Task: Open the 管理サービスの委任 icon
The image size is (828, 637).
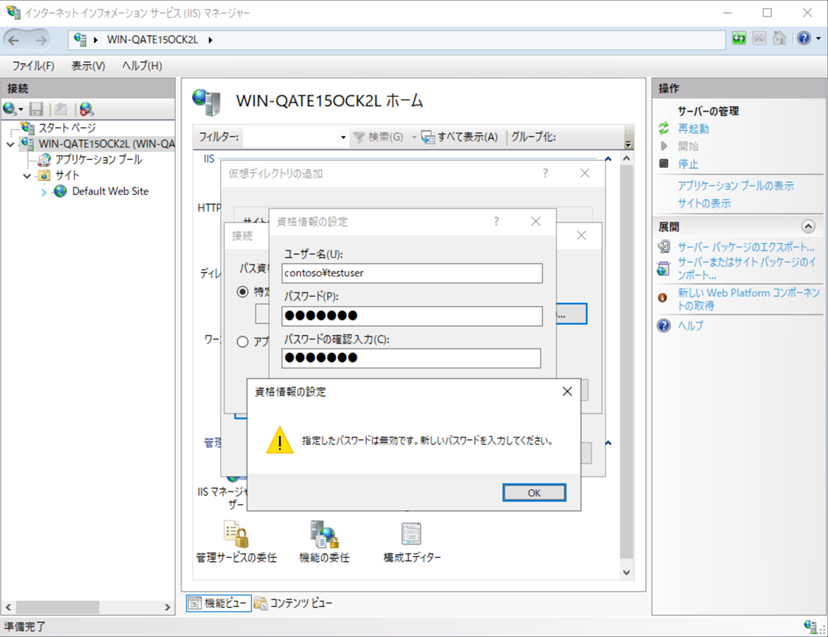Action: [x=236, y=537]
